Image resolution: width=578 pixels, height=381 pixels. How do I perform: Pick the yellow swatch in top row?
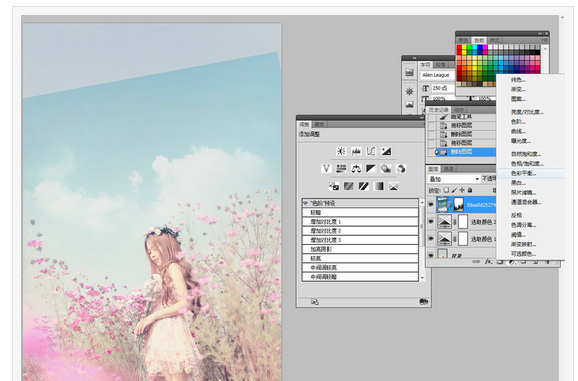pyautogui.click(x=464, y=48)
